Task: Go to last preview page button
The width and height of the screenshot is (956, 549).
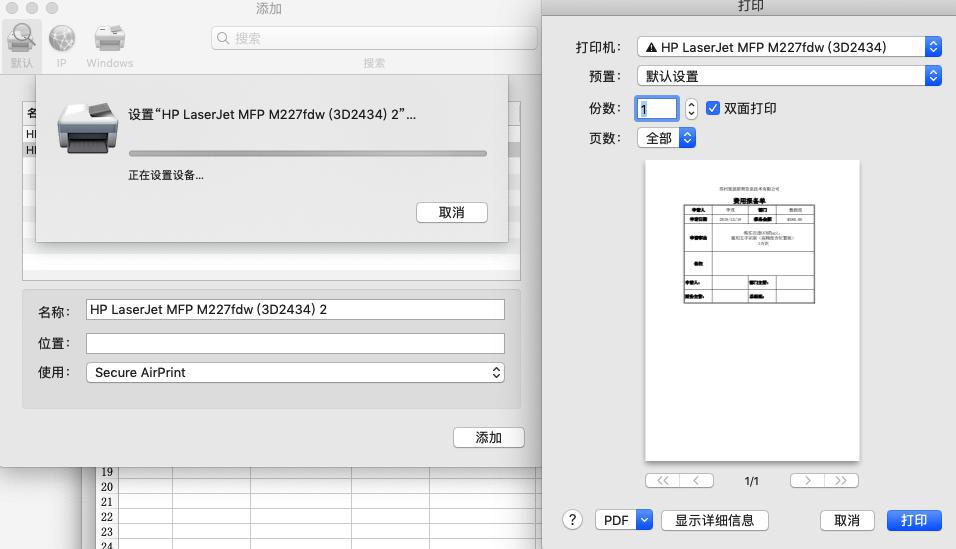Action: [x=841, y=481]
